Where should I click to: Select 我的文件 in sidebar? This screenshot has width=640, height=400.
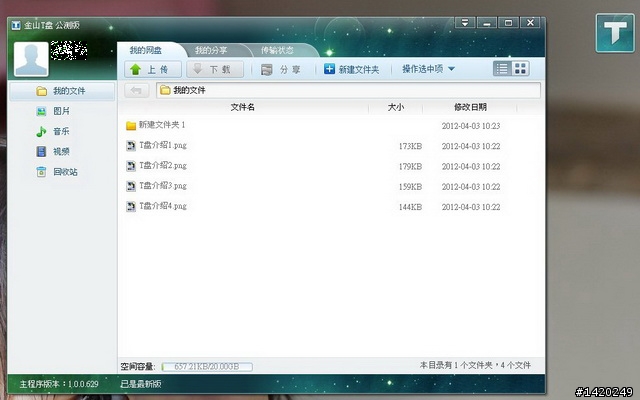pos(62,91)
